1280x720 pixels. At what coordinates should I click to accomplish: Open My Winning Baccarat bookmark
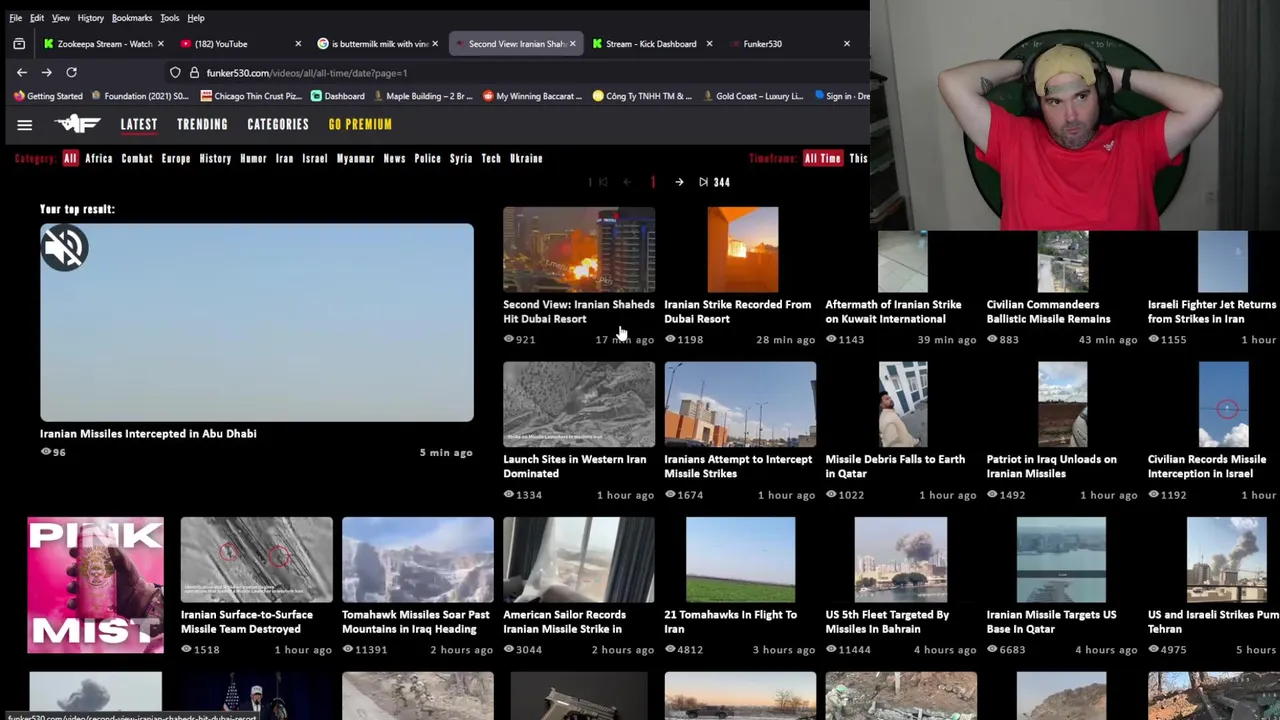click(532, 96)
